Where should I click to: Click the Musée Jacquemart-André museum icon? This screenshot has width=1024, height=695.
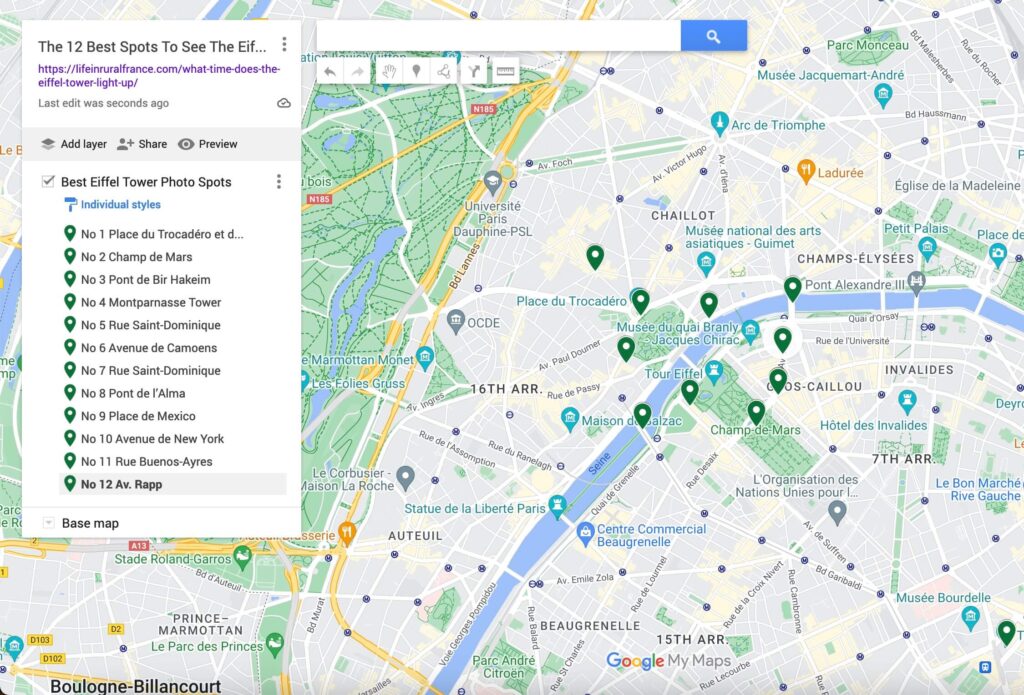(883, 95)
